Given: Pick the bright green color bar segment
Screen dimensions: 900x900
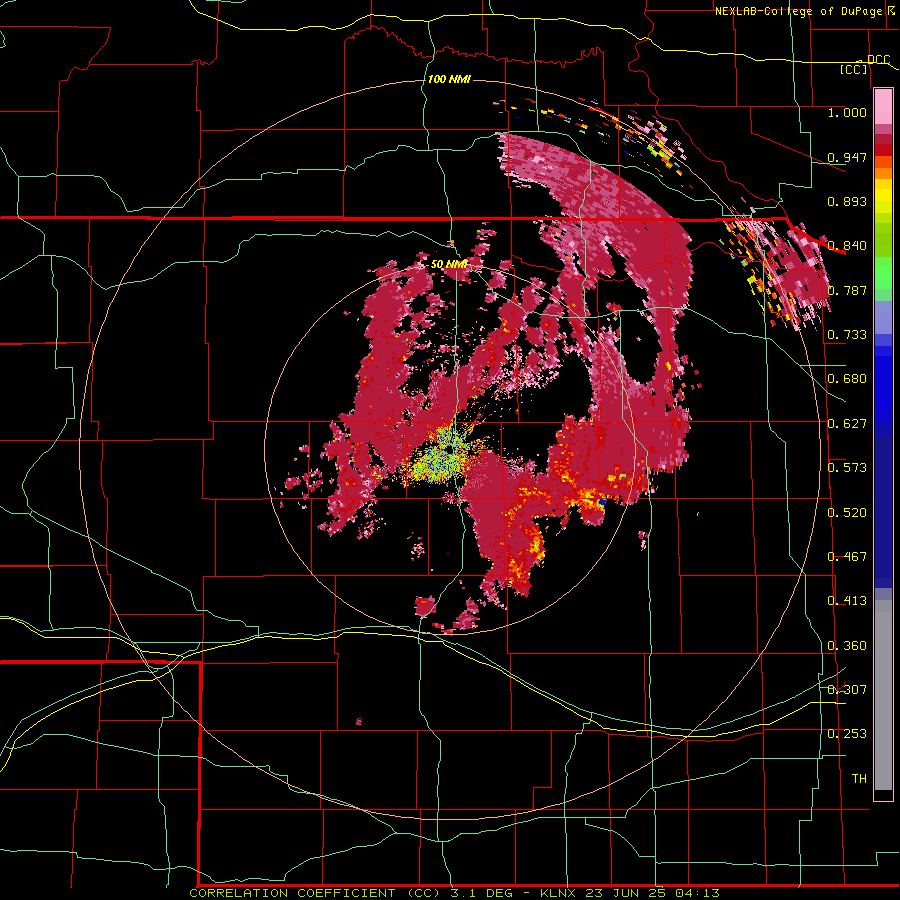Looking at the screenshot, I should pyautogui.click(x=883, y=273).
